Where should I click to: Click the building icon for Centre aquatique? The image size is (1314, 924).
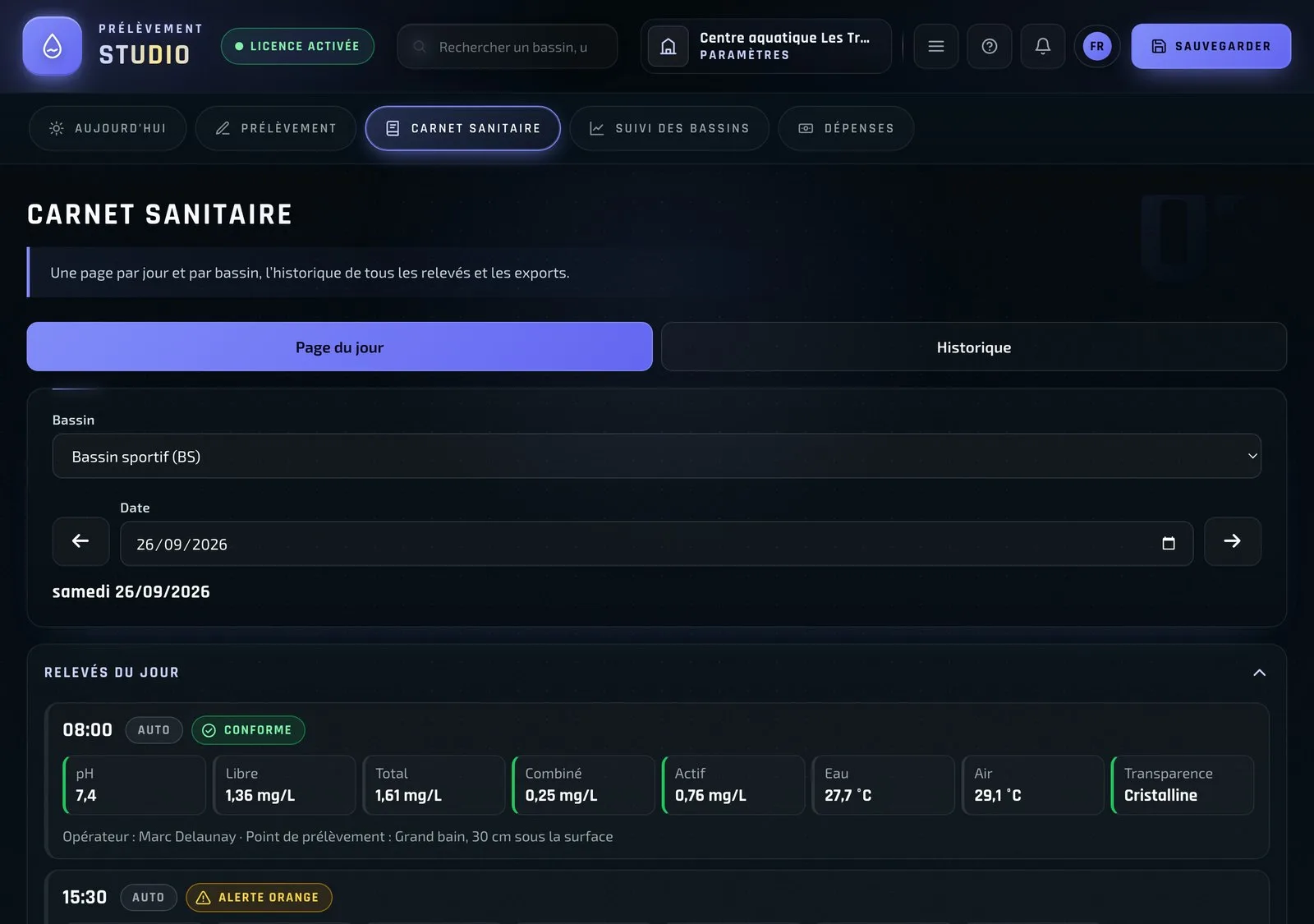(x=668, y=46)
